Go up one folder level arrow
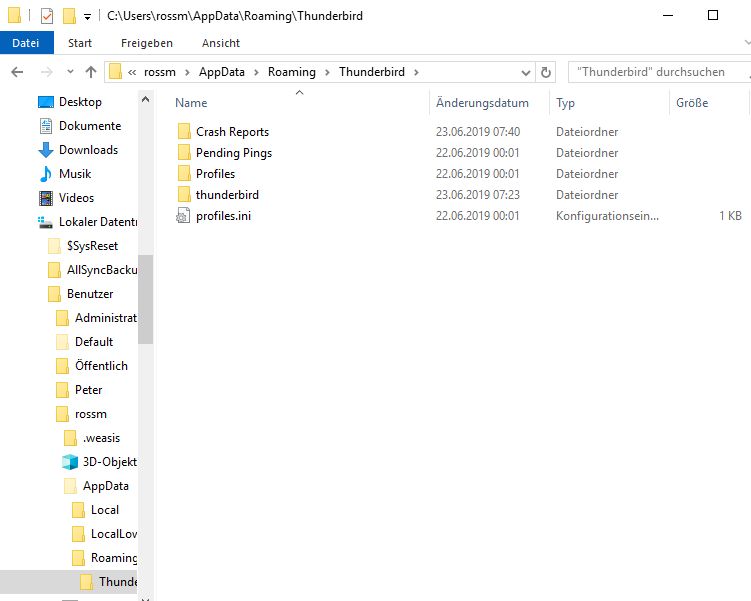This screenshot has width=751, height=601. 91,72
